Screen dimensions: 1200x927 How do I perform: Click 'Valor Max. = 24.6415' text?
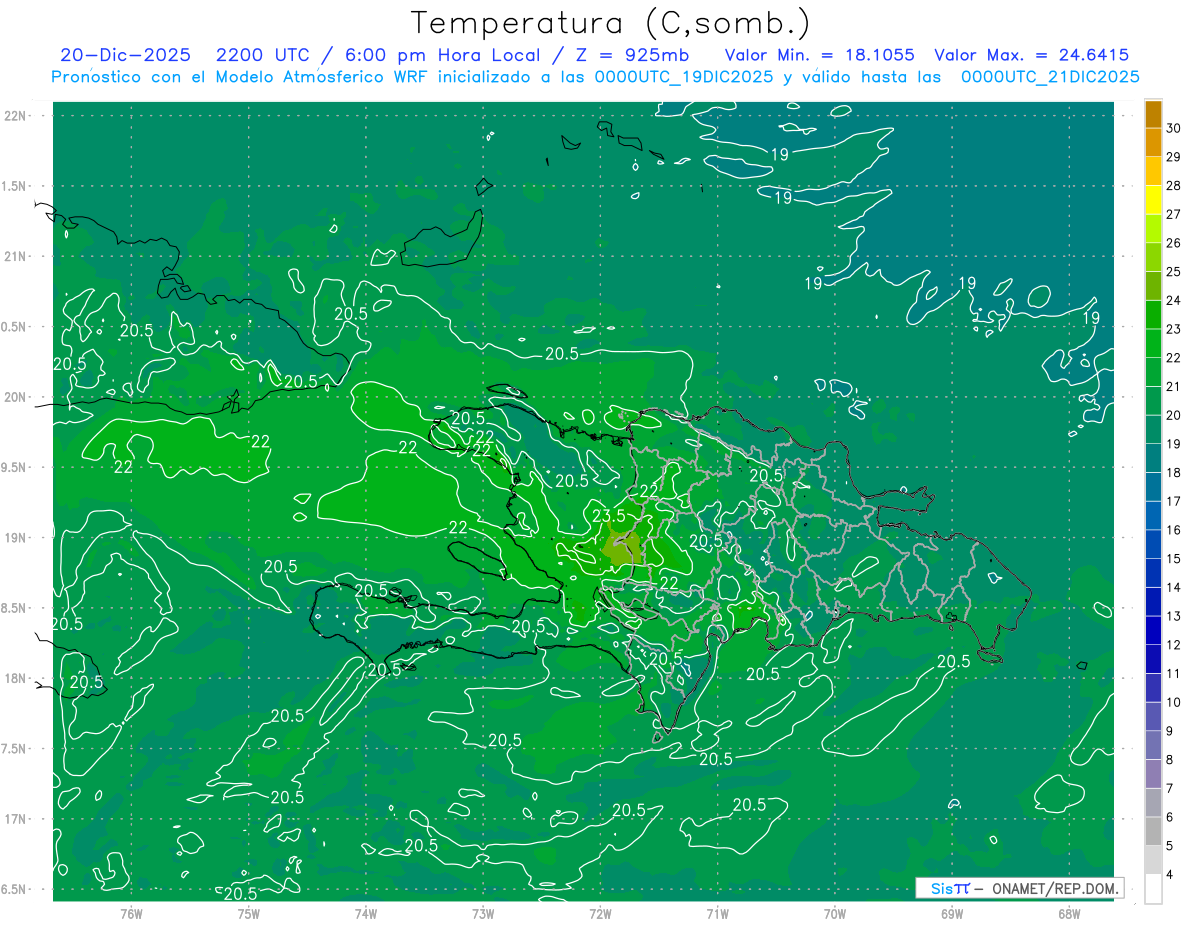coord(1031,56)
